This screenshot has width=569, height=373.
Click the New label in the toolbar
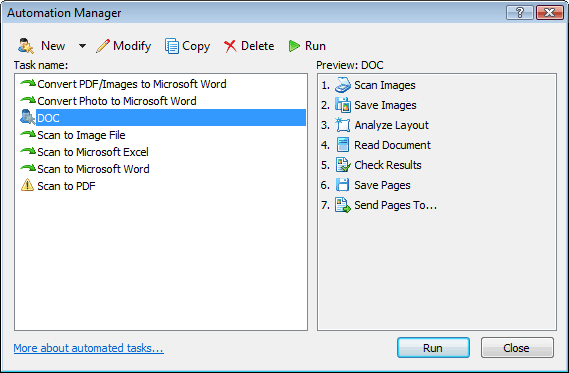click(53, 46)
